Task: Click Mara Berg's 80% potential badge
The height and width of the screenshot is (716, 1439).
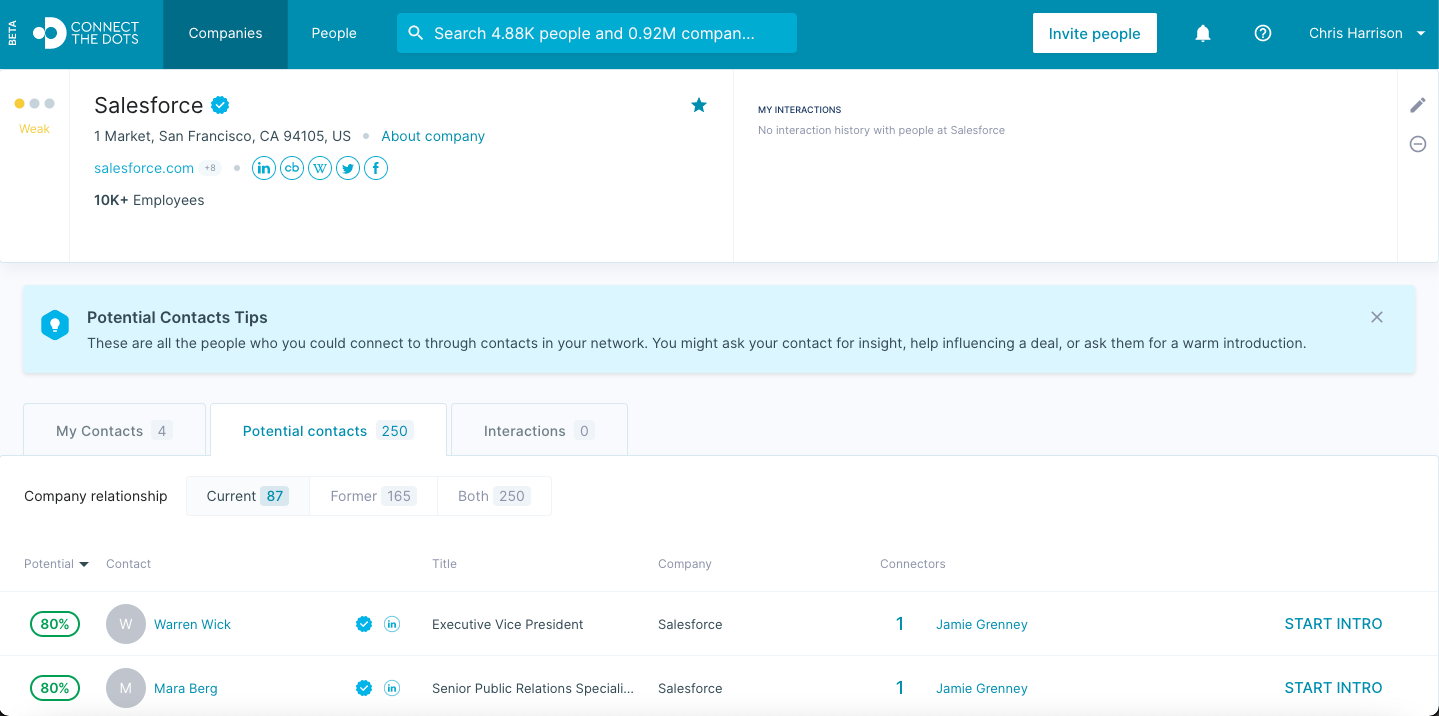Action: tap(55, 688)
